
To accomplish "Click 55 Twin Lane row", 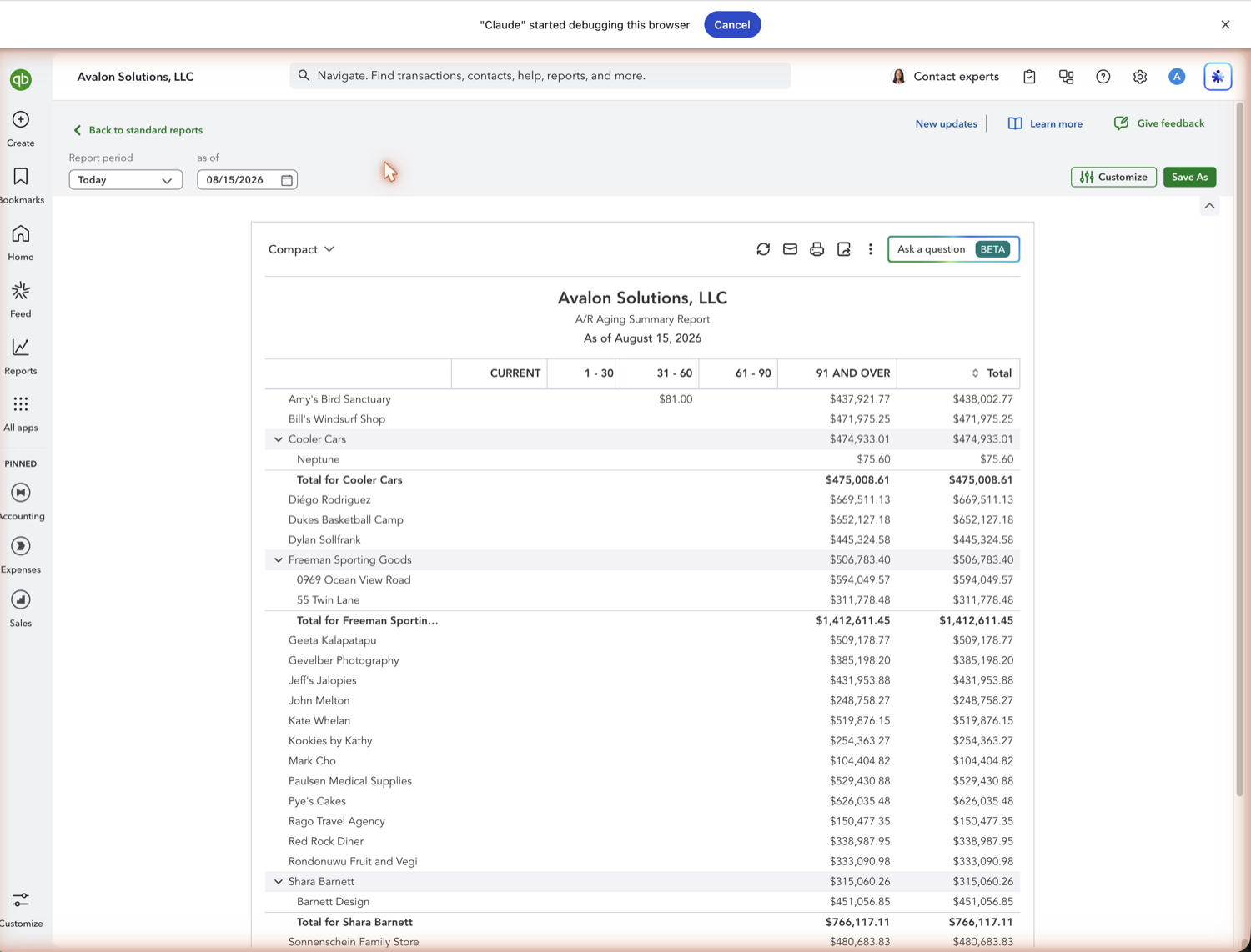I will [642, 600].
